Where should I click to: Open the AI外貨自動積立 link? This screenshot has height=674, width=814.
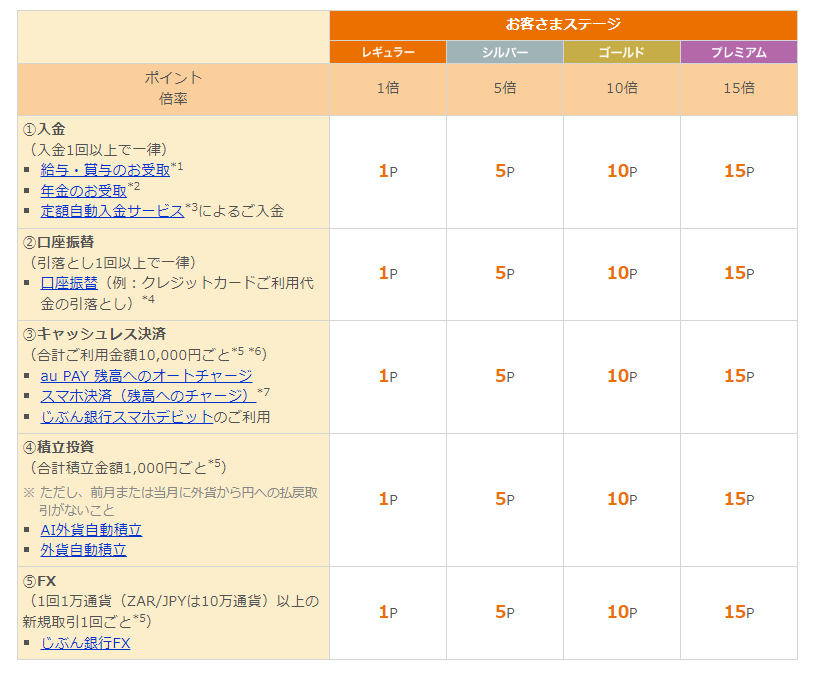point(91,530)
